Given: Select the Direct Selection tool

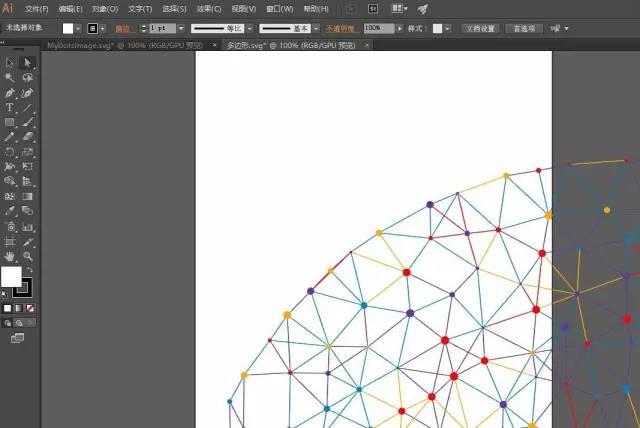Looking at the screenshot, I should pos(28,62).
